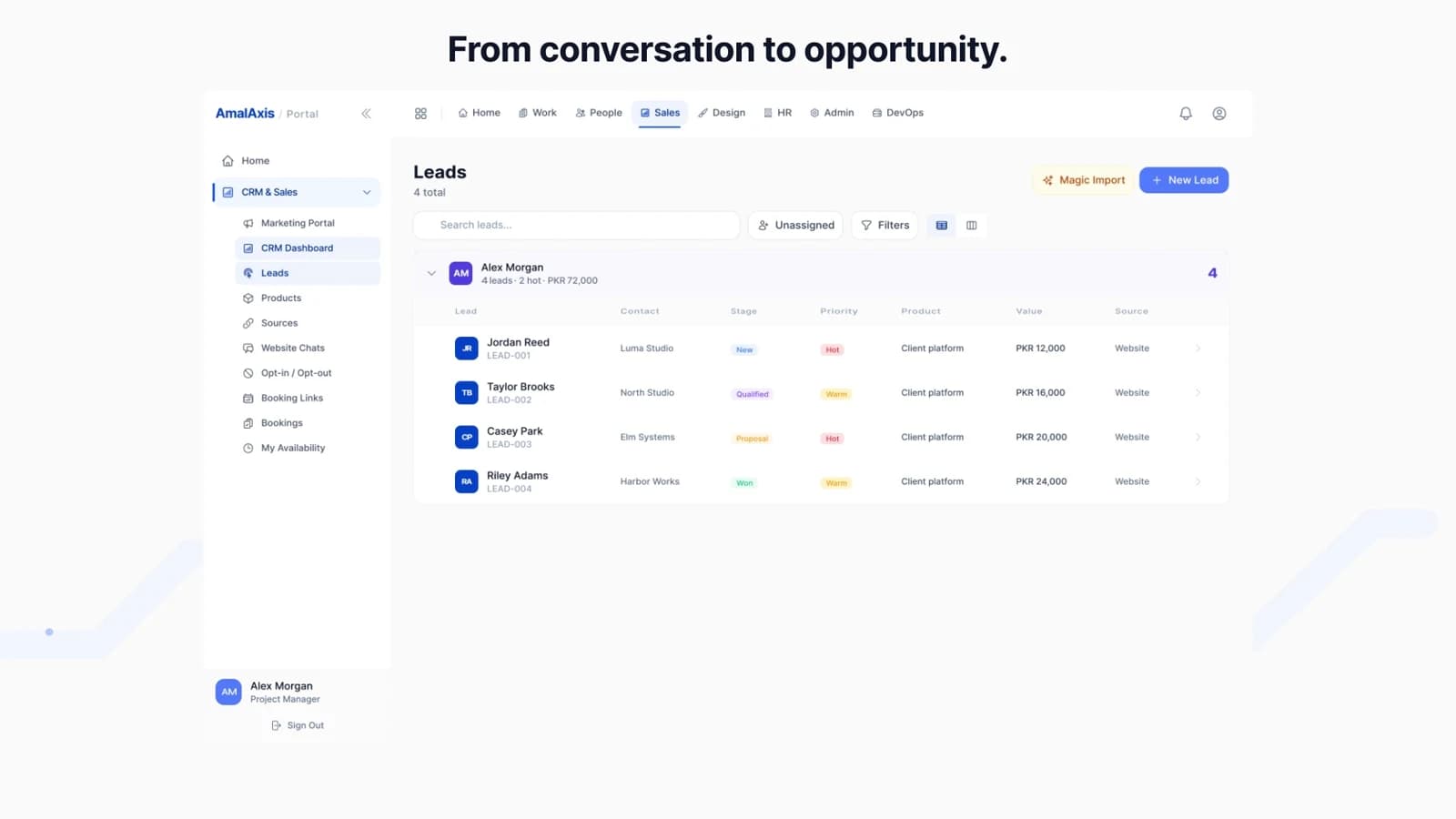Collapse the CRM & Sales section
Viewport: 1456px width, 819px height.
click(367, 192)
